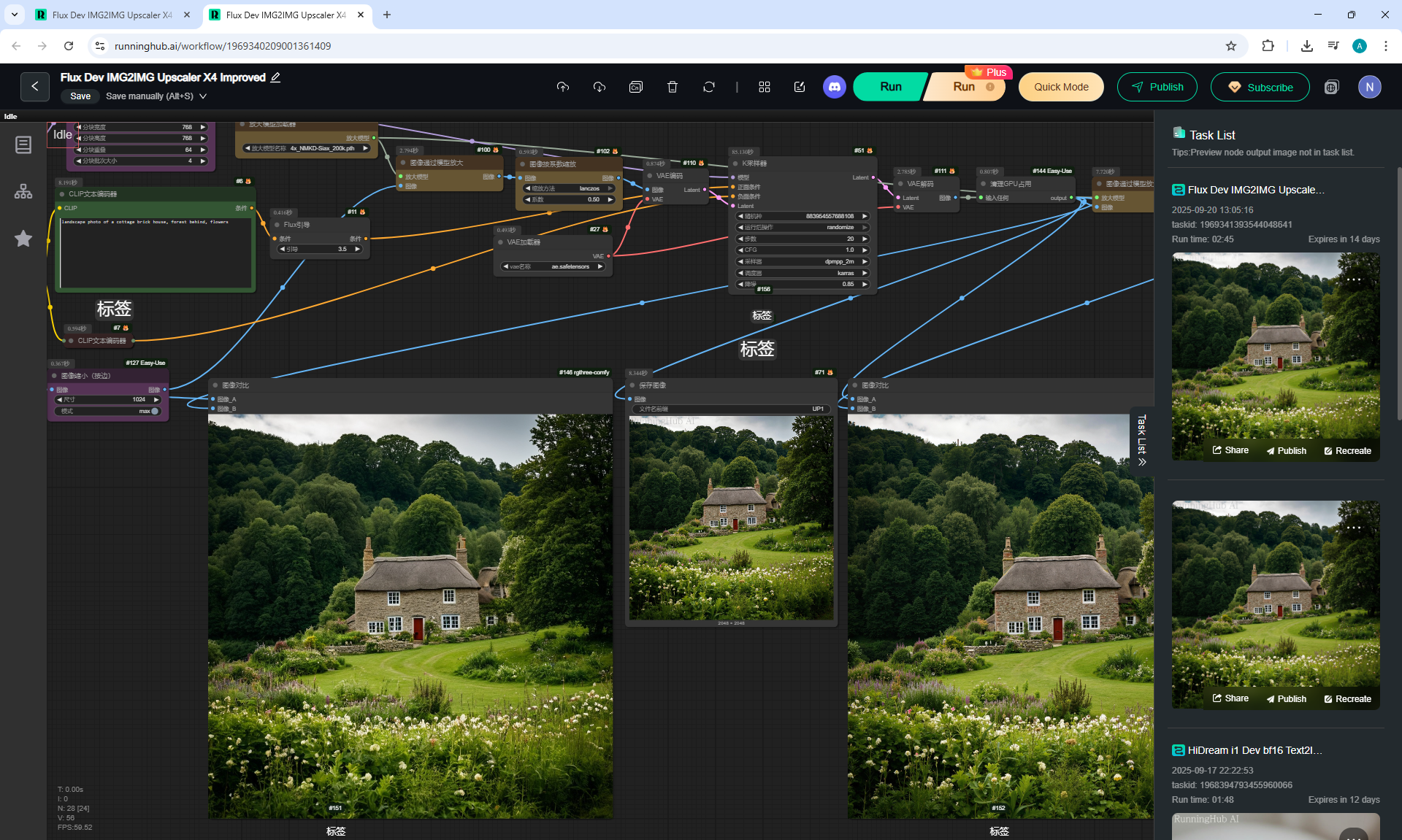1402x840 pixels.
Task: Toggle the 模式 max switch in node #127
Action: [x=154, y=411]
